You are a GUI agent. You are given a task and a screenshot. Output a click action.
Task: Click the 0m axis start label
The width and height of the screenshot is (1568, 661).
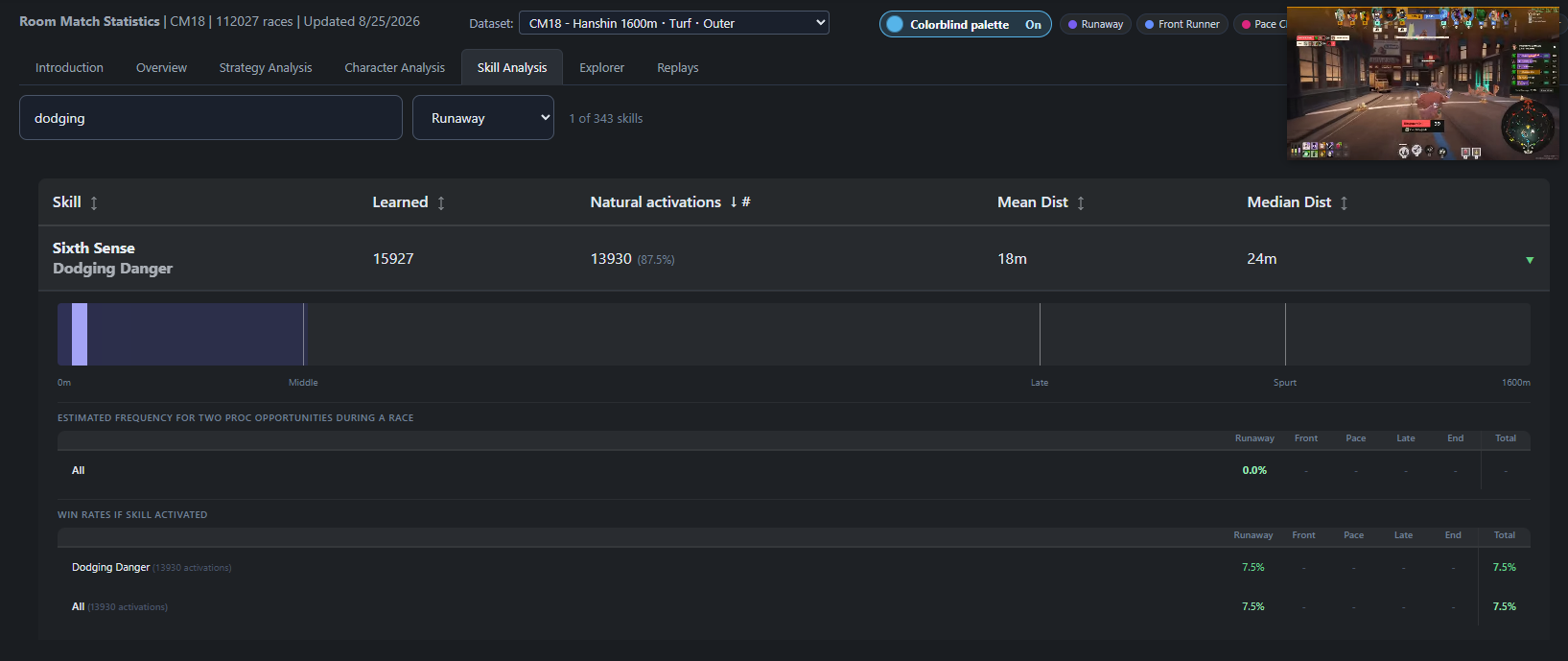coord(64,383)
